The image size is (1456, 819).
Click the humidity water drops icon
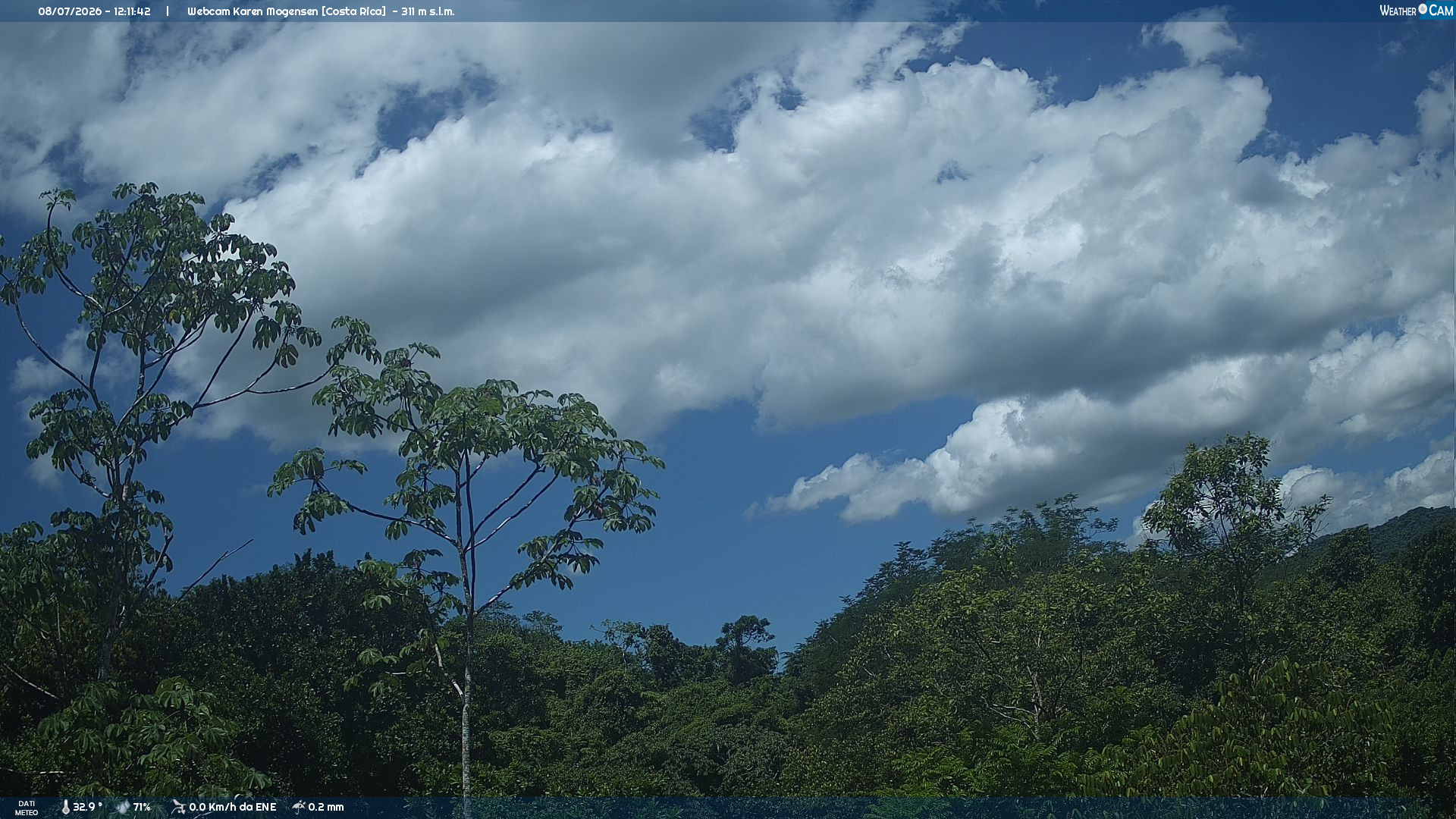[x=123, y=807]
